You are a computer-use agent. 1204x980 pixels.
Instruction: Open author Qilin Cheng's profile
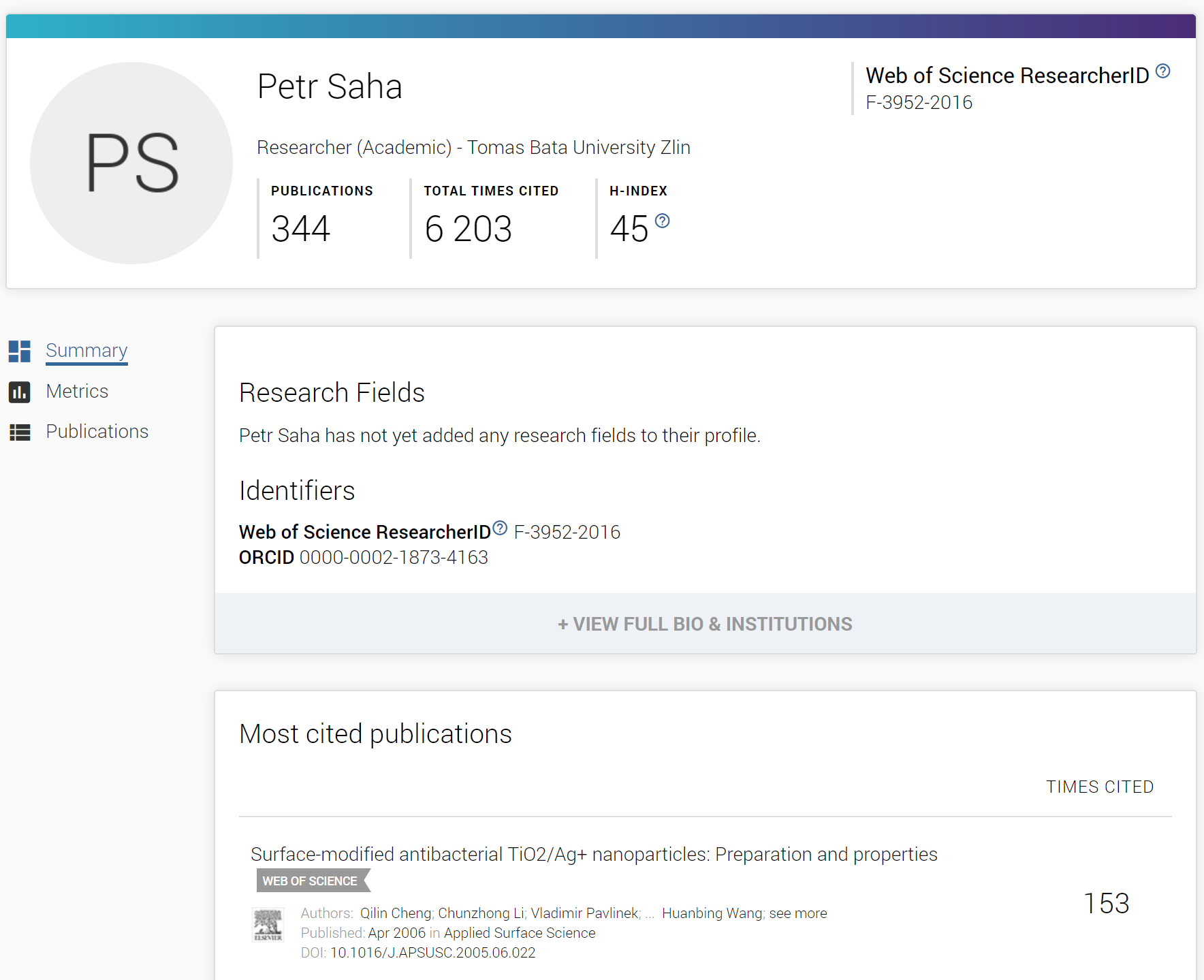395,913
